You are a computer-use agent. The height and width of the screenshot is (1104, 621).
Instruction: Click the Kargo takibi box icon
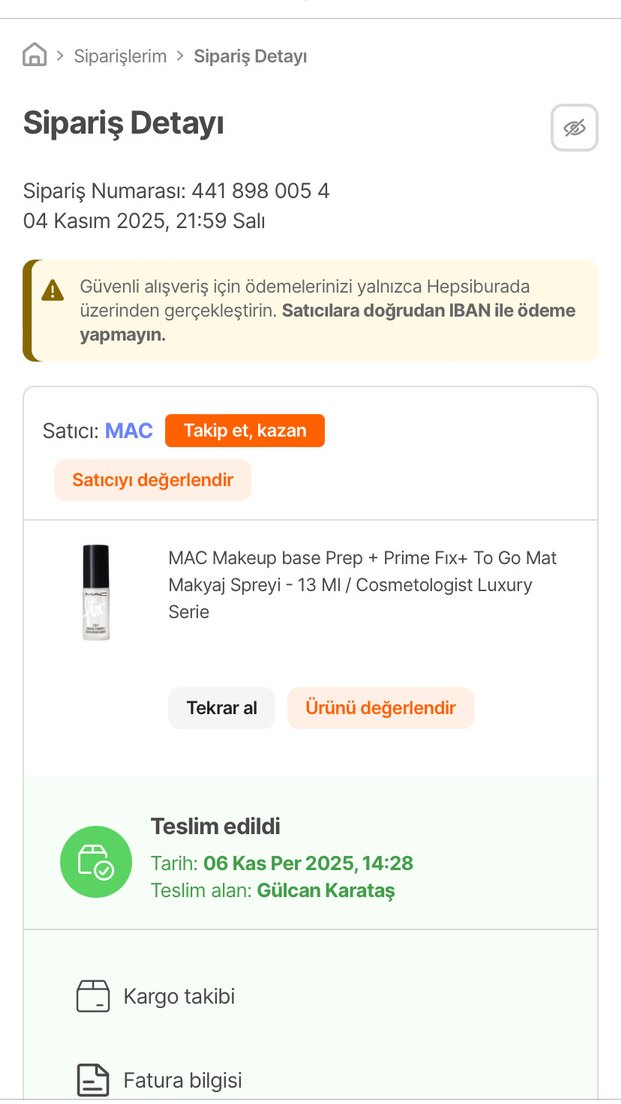(x=93, y=996)
